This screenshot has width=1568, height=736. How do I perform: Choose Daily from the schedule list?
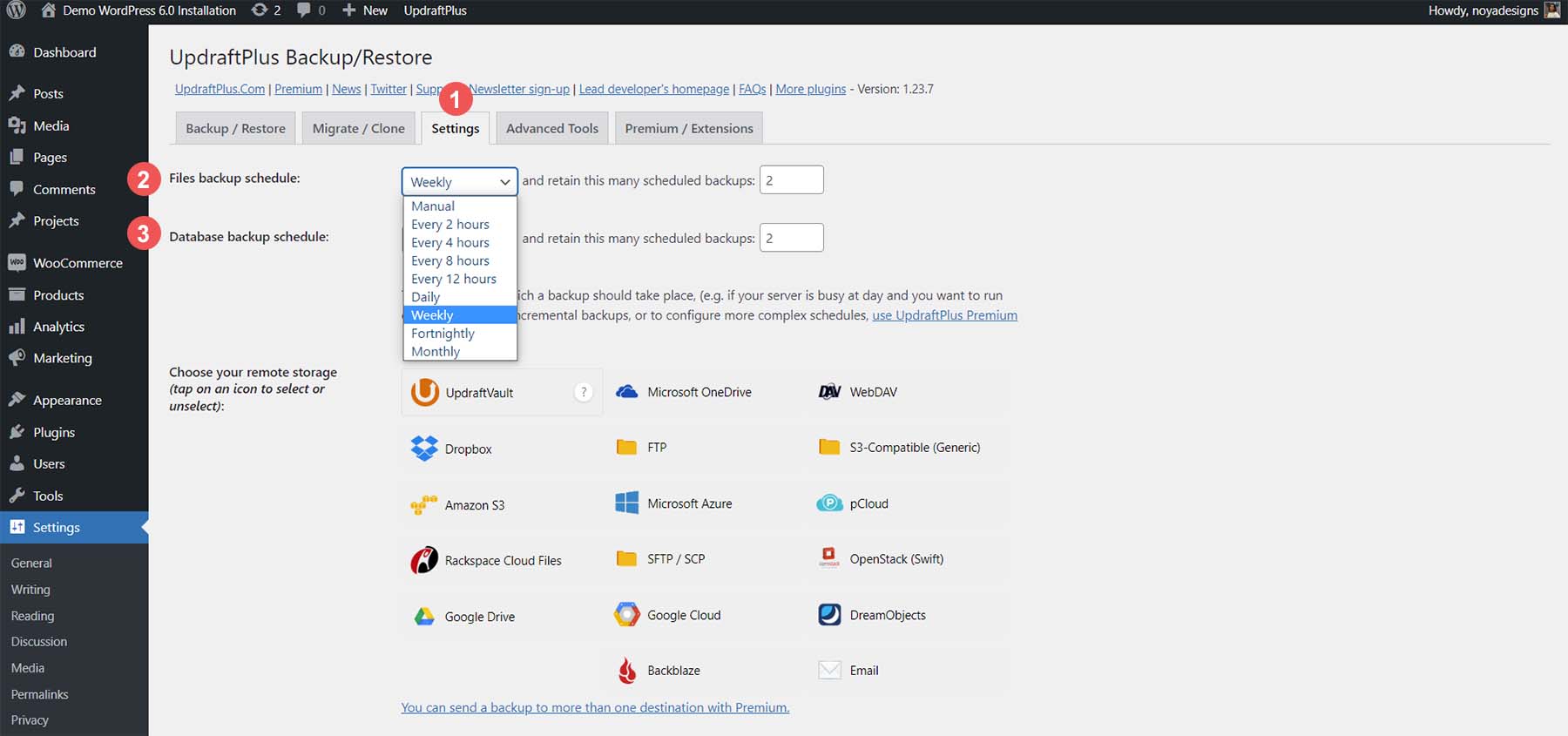click(426, 297)
